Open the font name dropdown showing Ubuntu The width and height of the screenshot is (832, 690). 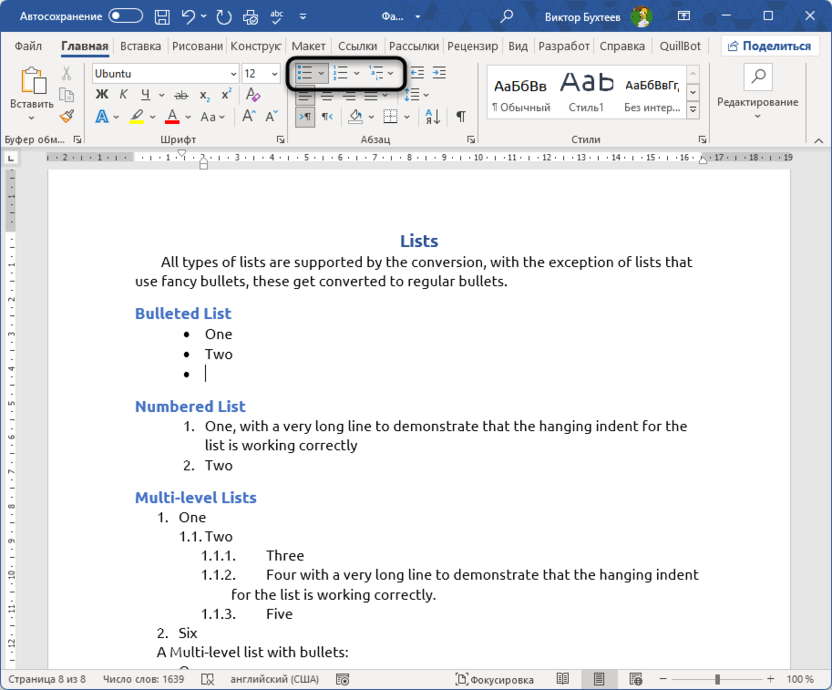point(234,72)
